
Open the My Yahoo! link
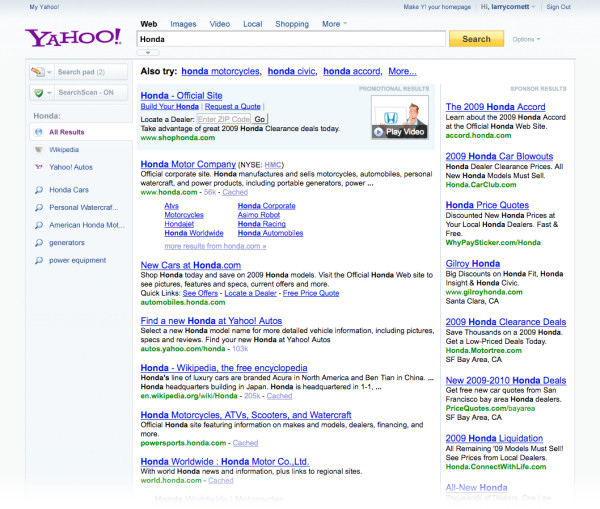(x=44, y=7)
